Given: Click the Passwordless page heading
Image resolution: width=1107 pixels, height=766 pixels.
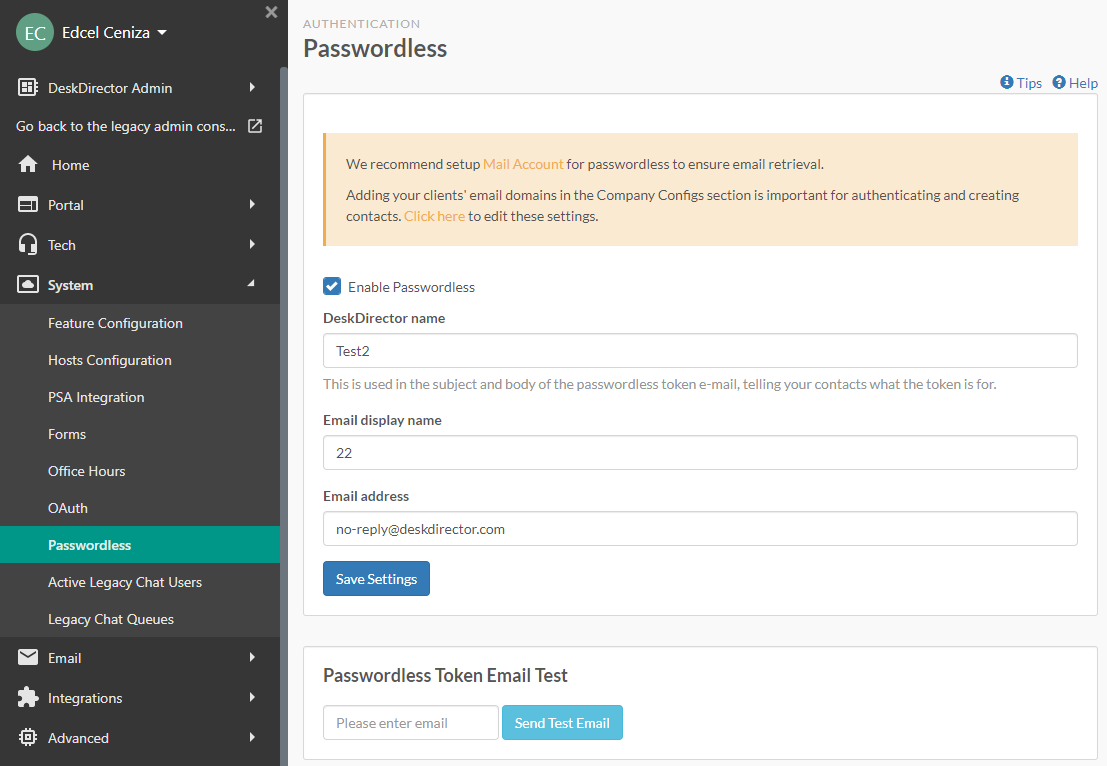Looking at the screenshot, I should [x=375, y=49].
